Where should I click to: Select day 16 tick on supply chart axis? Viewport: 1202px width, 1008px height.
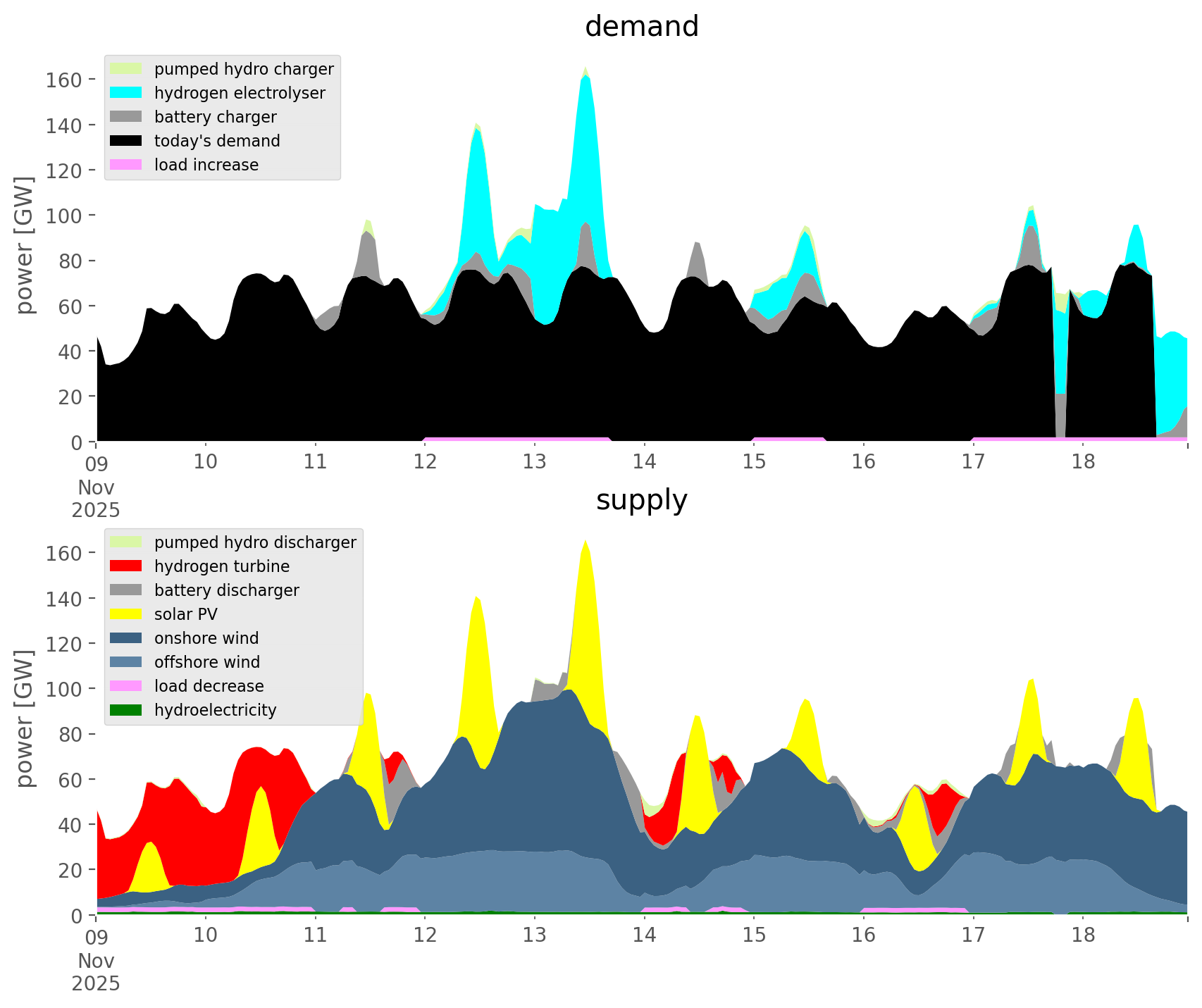pos(864,935)
